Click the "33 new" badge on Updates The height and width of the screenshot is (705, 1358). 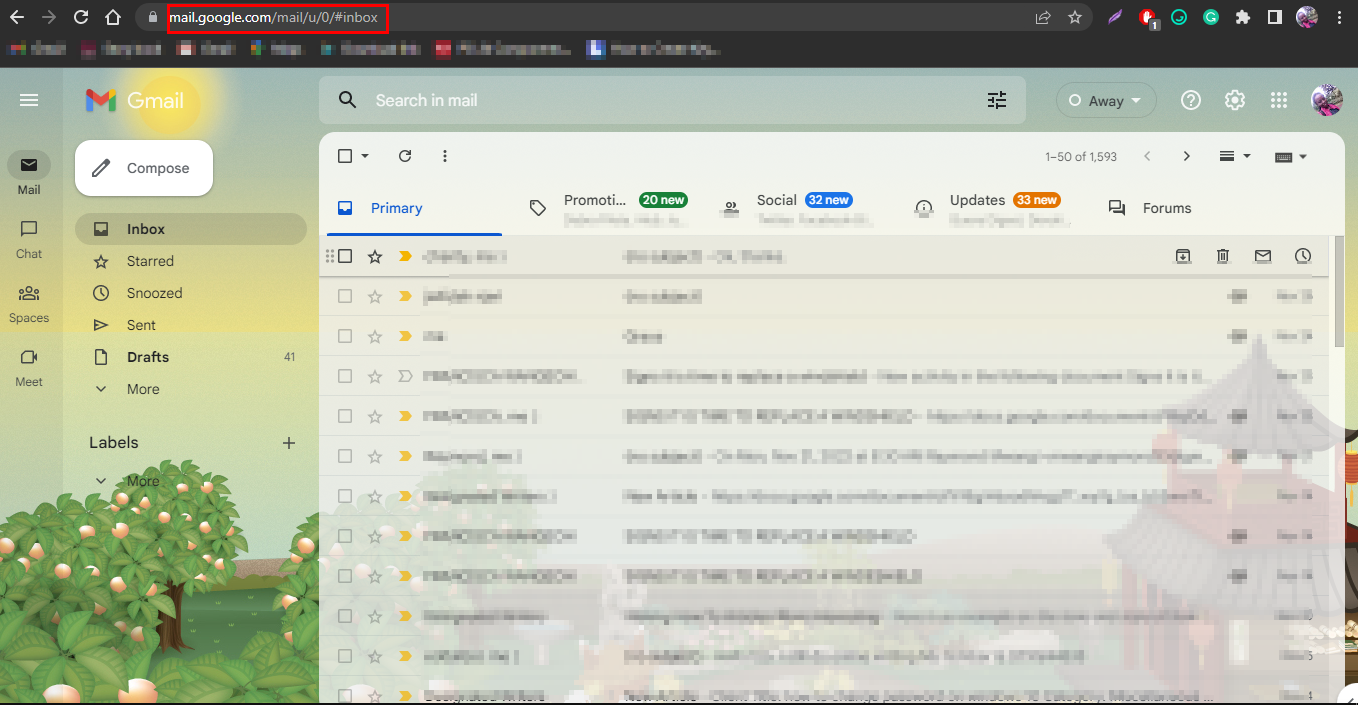[1036, 200]
